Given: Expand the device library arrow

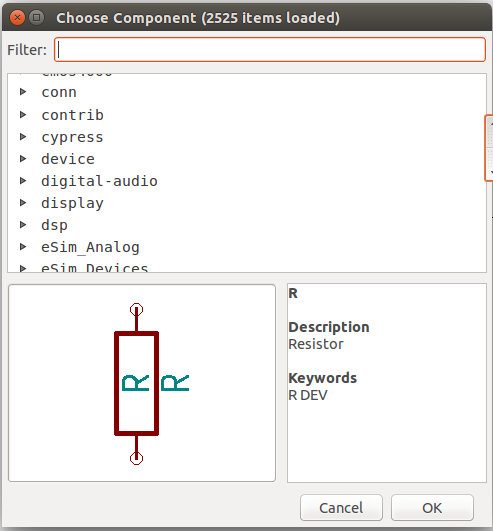Looking at the screenshot, I should (x=23, y=159).
